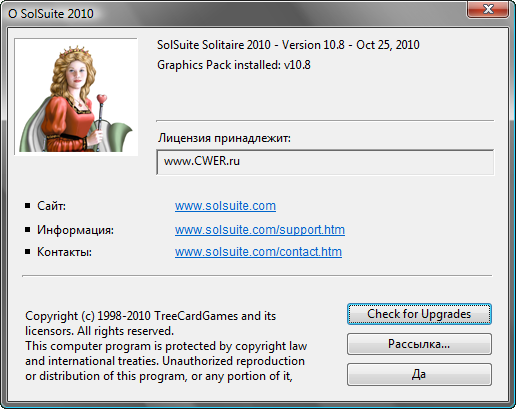Click the Copyright 1998-2010 TreeCardGames text
Image resolution: width=516 pixels, height=409 pixels.
pyautogui.click(x=151, y=316)
